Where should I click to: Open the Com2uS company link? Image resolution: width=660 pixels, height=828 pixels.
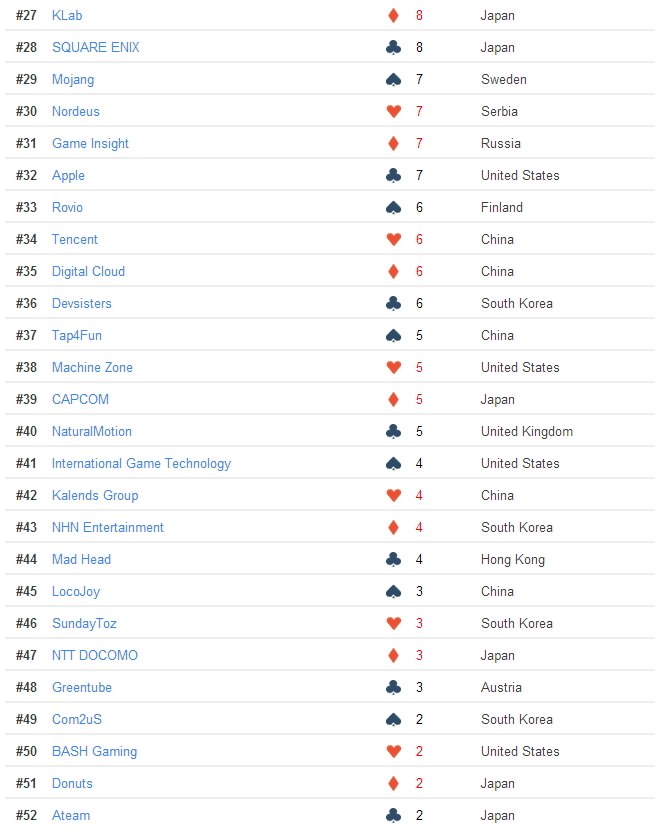pyautogui.click(x=77, y=719)
